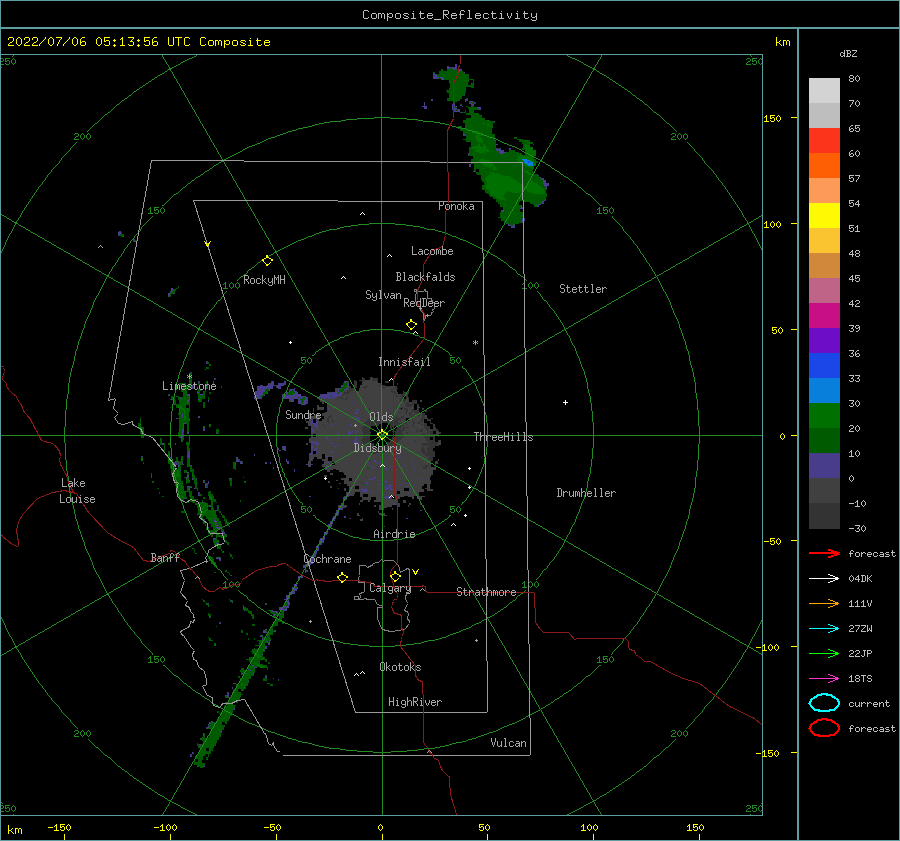
Task: Select the HighRiver label
Action: [415, 702]
